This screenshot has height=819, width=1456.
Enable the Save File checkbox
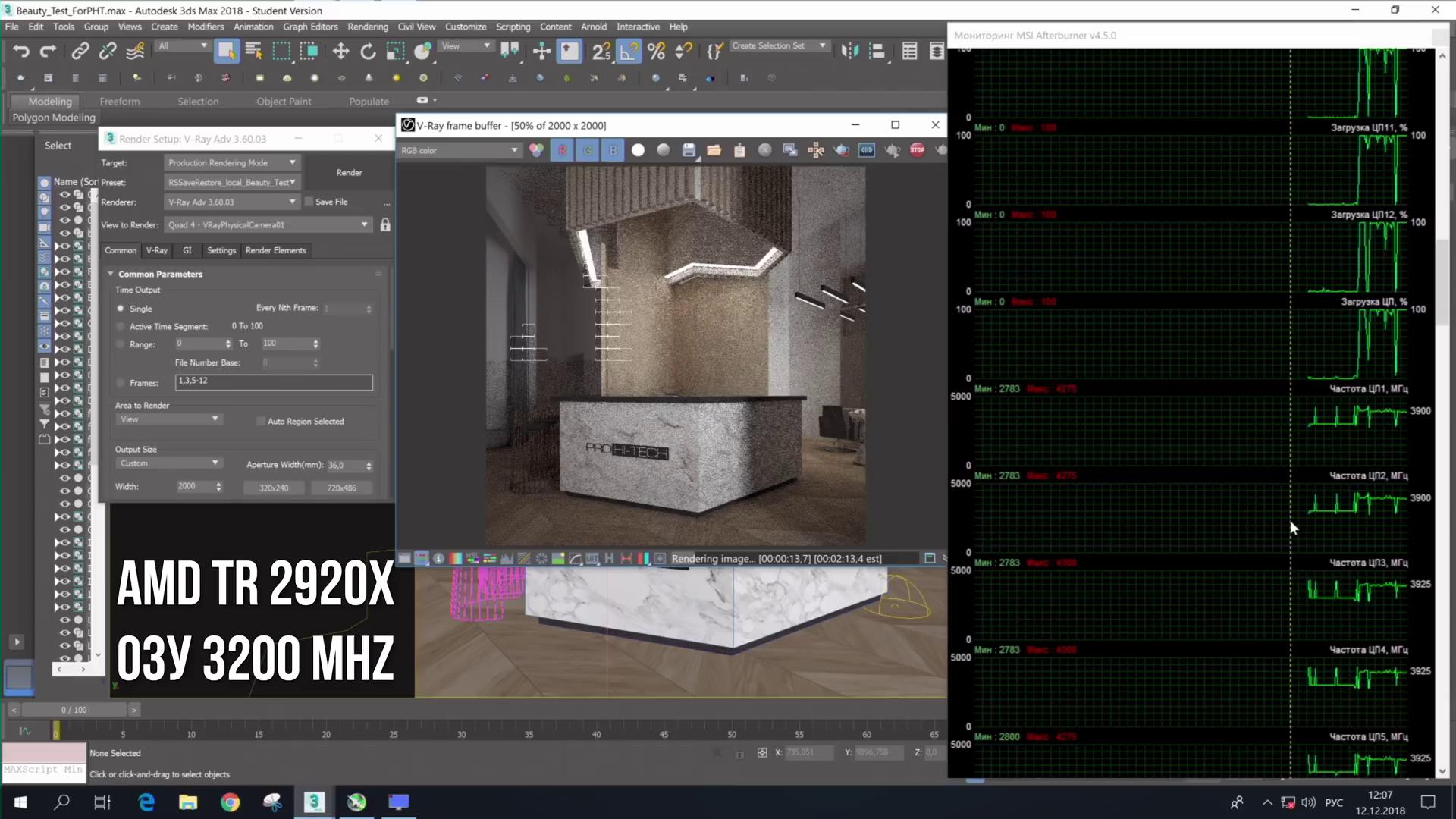click(309, 202)
